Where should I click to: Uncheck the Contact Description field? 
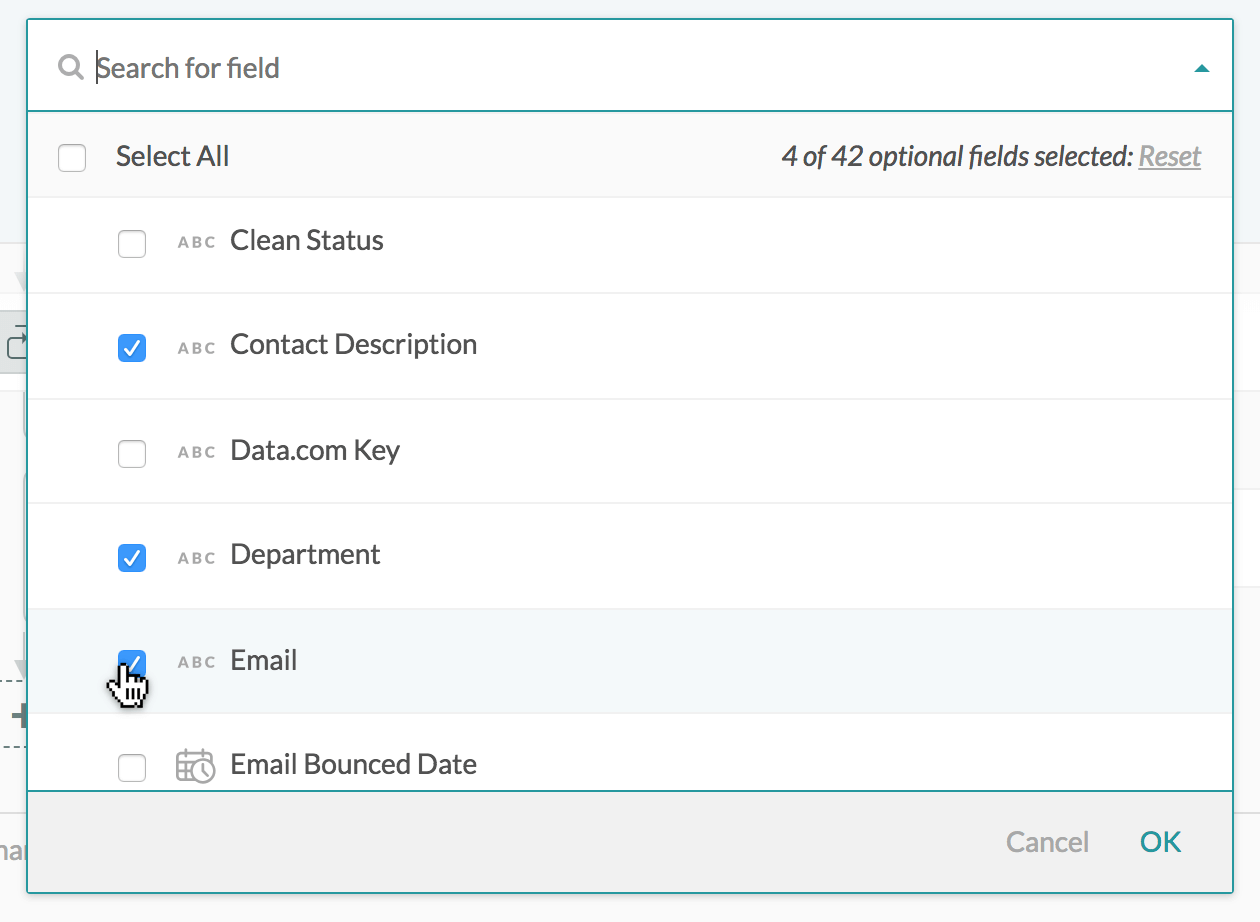[132, 348]
